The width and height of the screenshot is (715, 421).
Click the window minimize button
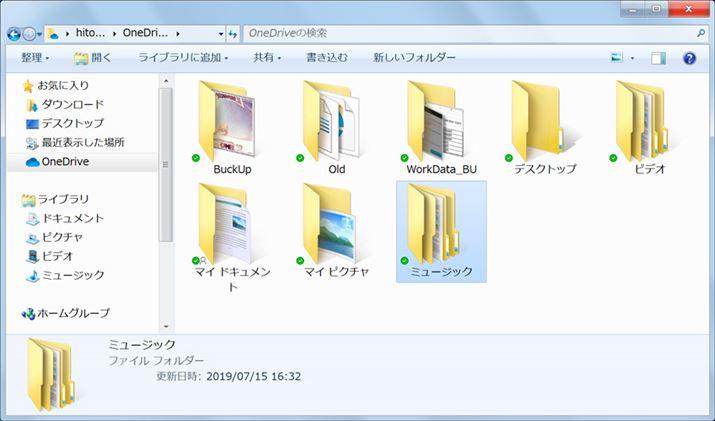click(633, 9)
